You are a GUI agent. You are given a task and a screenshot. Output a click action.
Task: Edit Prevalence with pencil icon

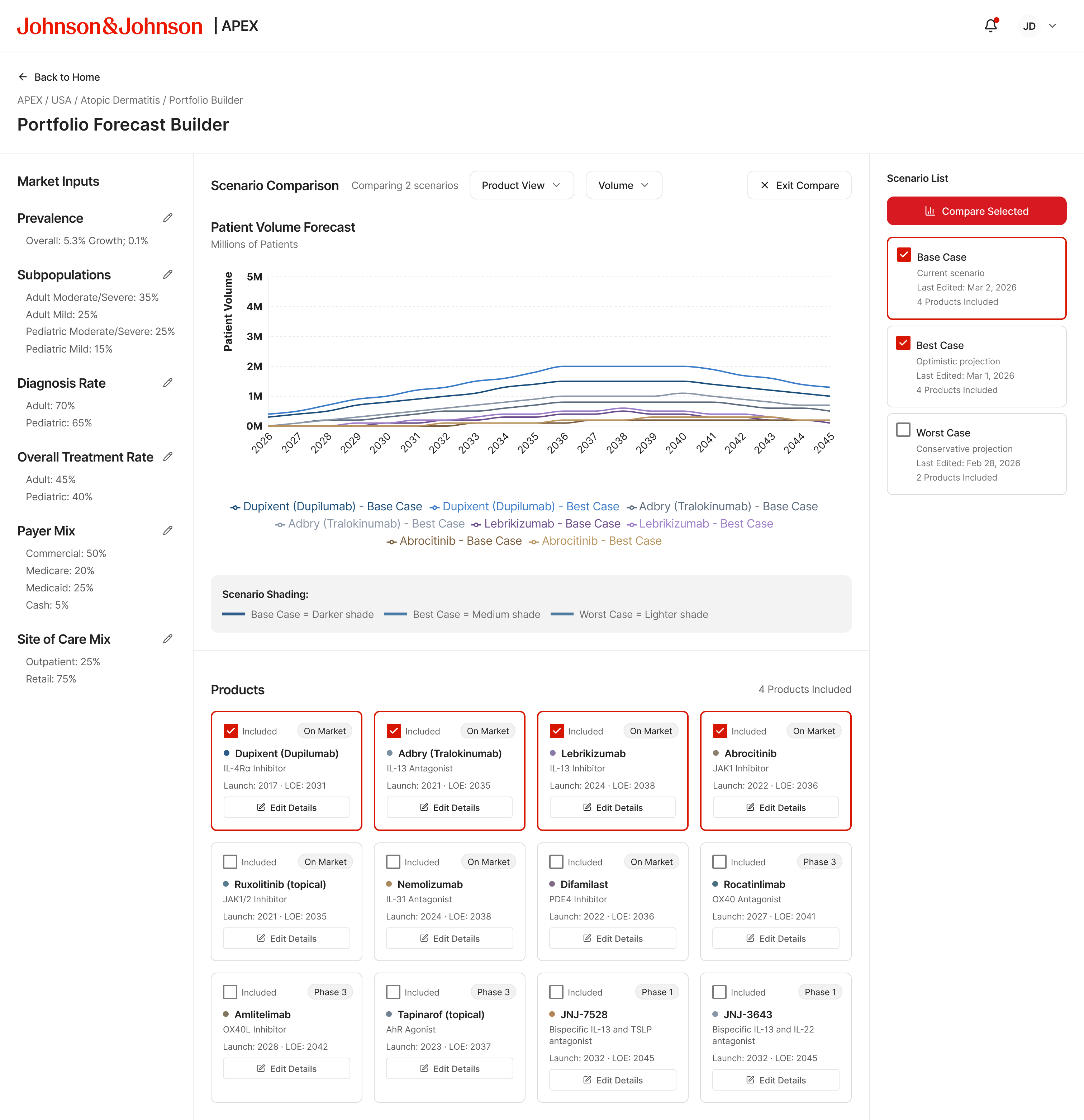[167, 218]
